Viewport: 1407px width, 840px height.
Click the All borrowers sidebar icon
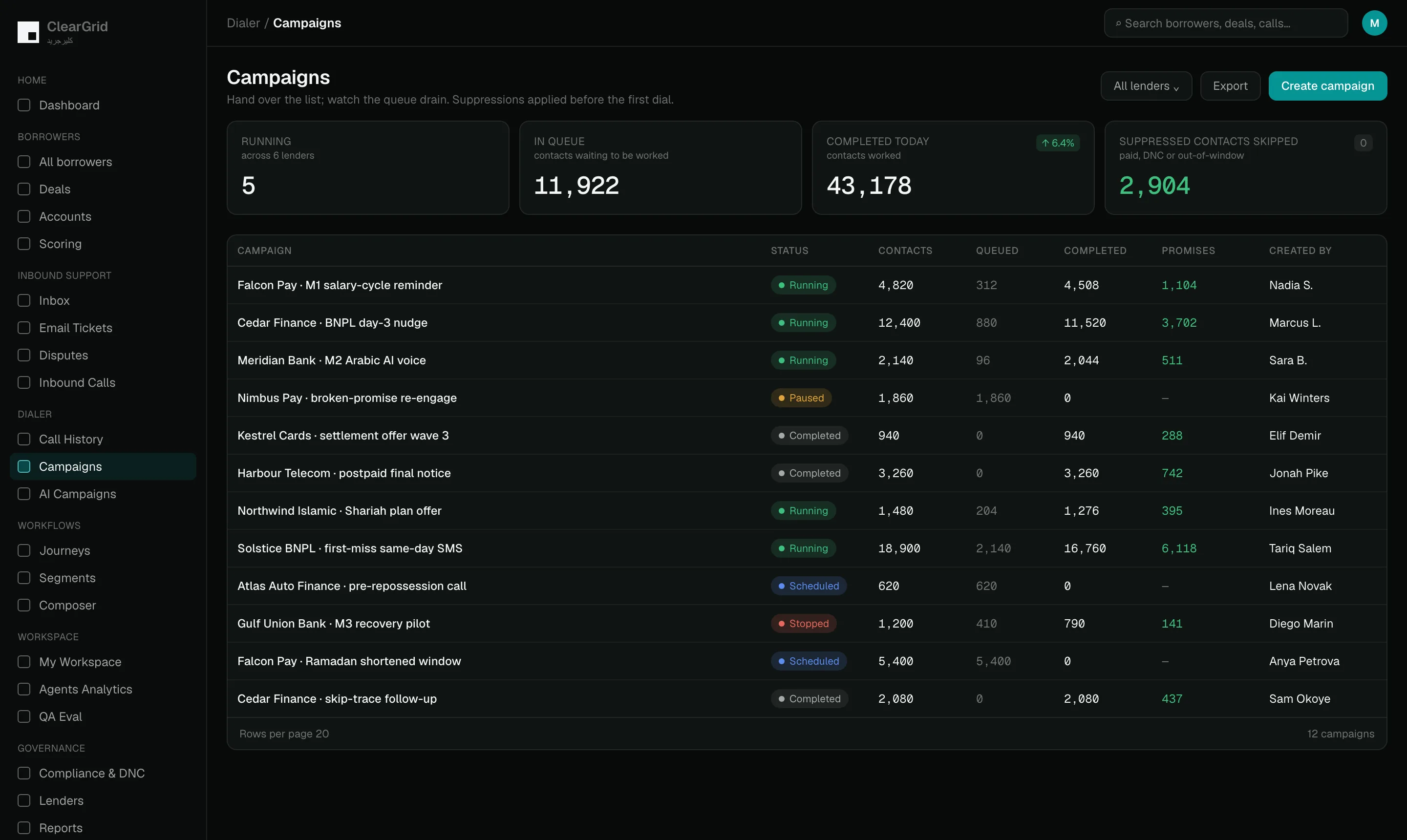[x=24, y=162]
